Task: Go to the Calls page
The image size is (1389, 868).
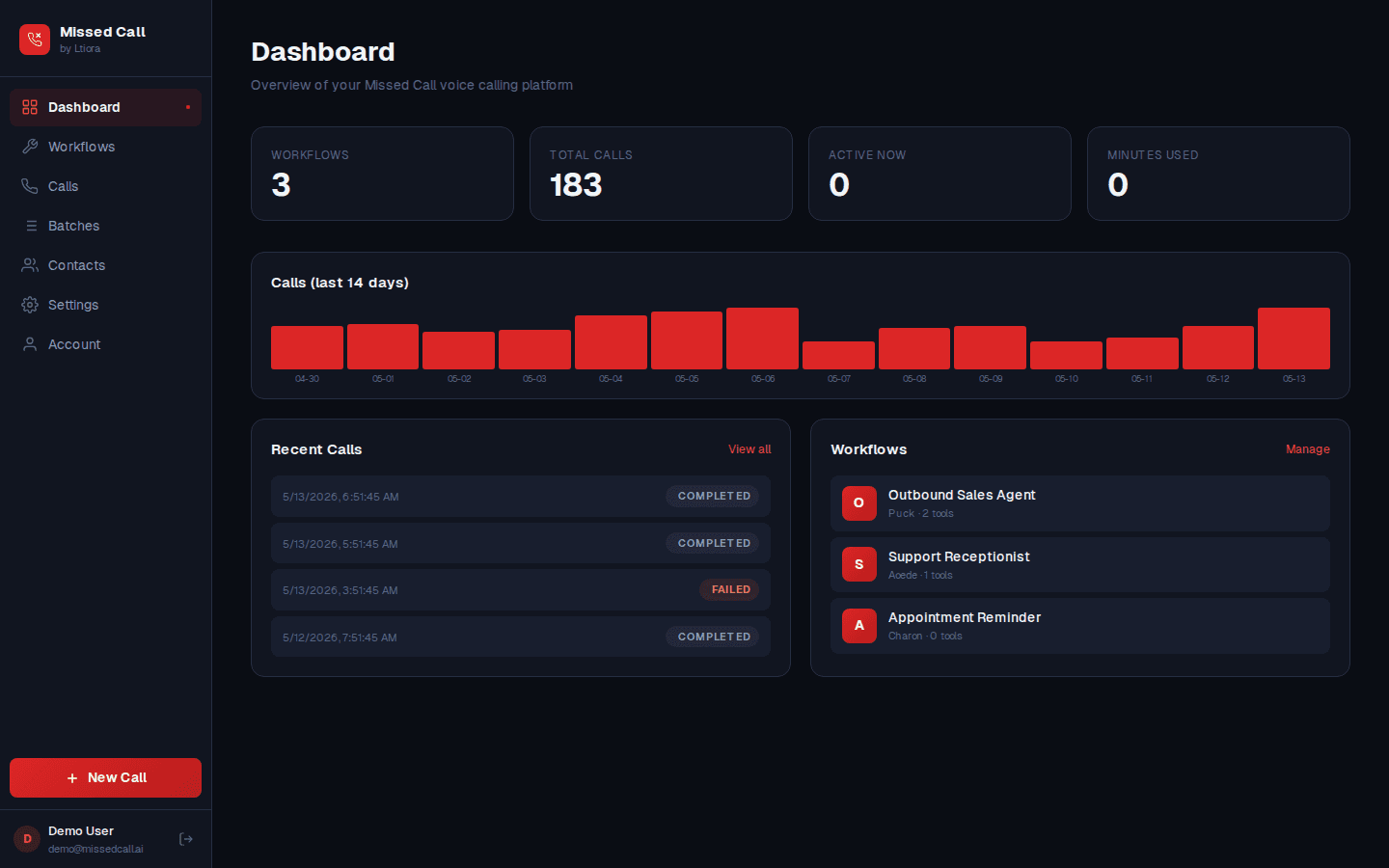Action: [x=105, y=186]
